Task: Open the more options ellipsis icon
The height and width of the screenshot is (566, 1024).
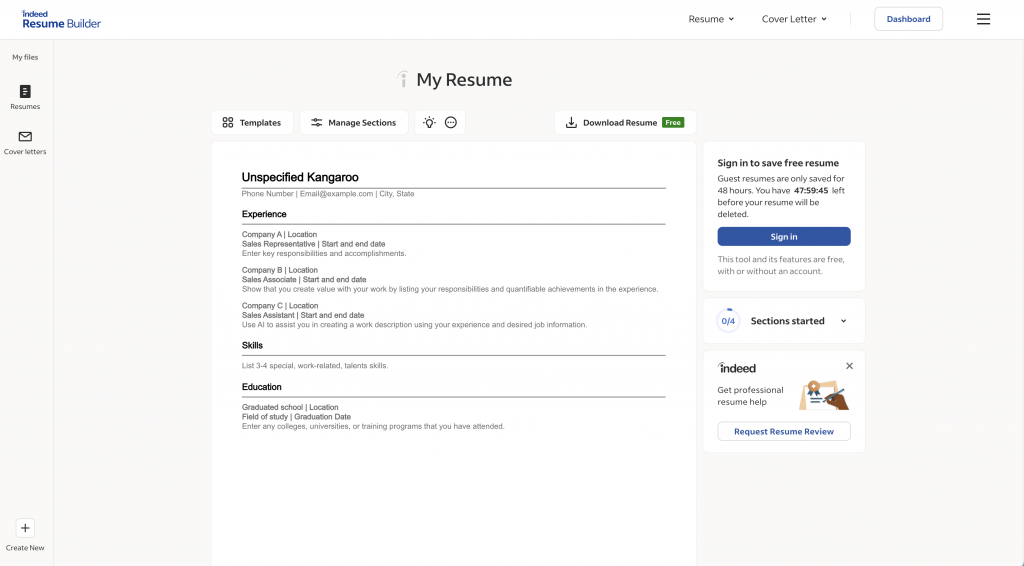Action: coord(451,123)
